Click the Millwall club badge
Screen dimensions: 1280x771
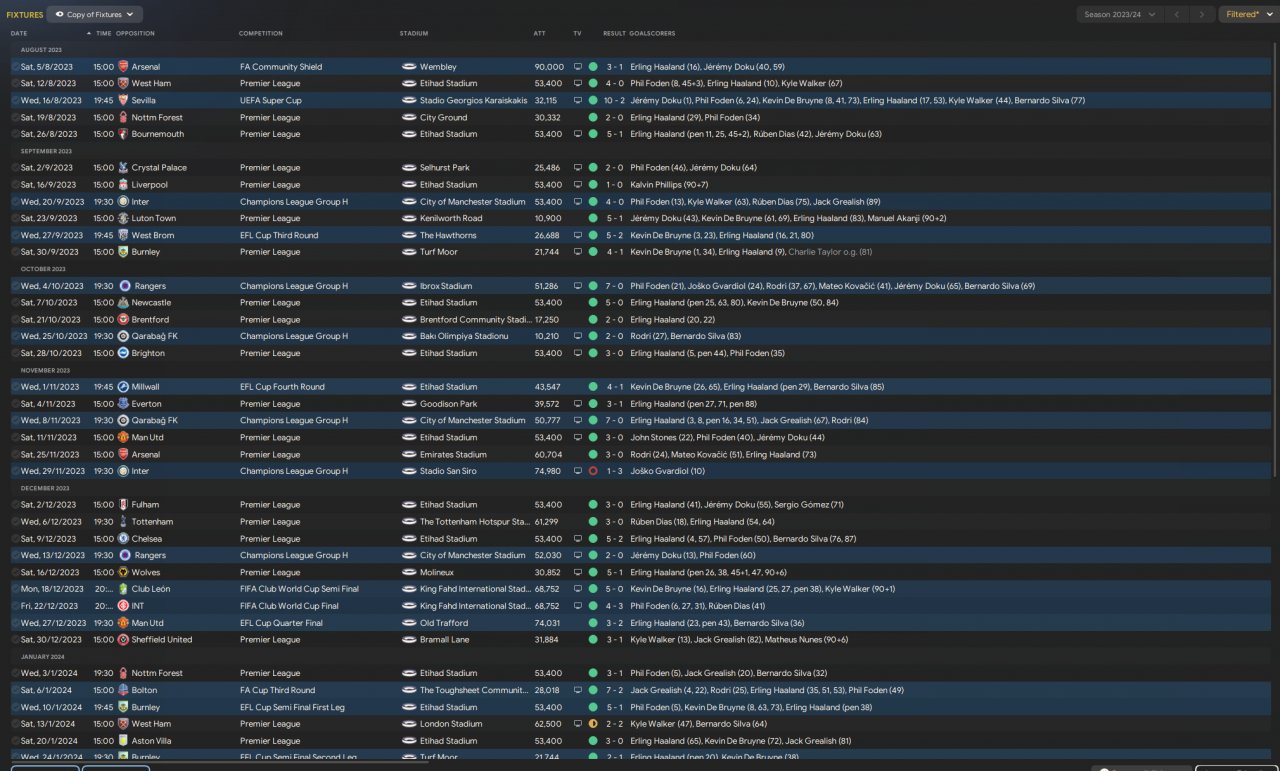pos(123,387)
